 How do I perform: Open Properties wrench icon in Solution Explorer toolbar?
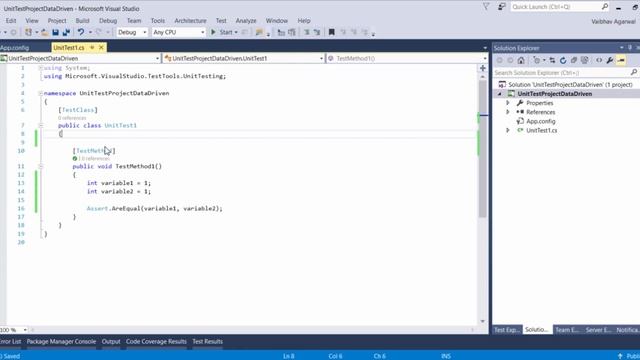(x=610, y=60)
